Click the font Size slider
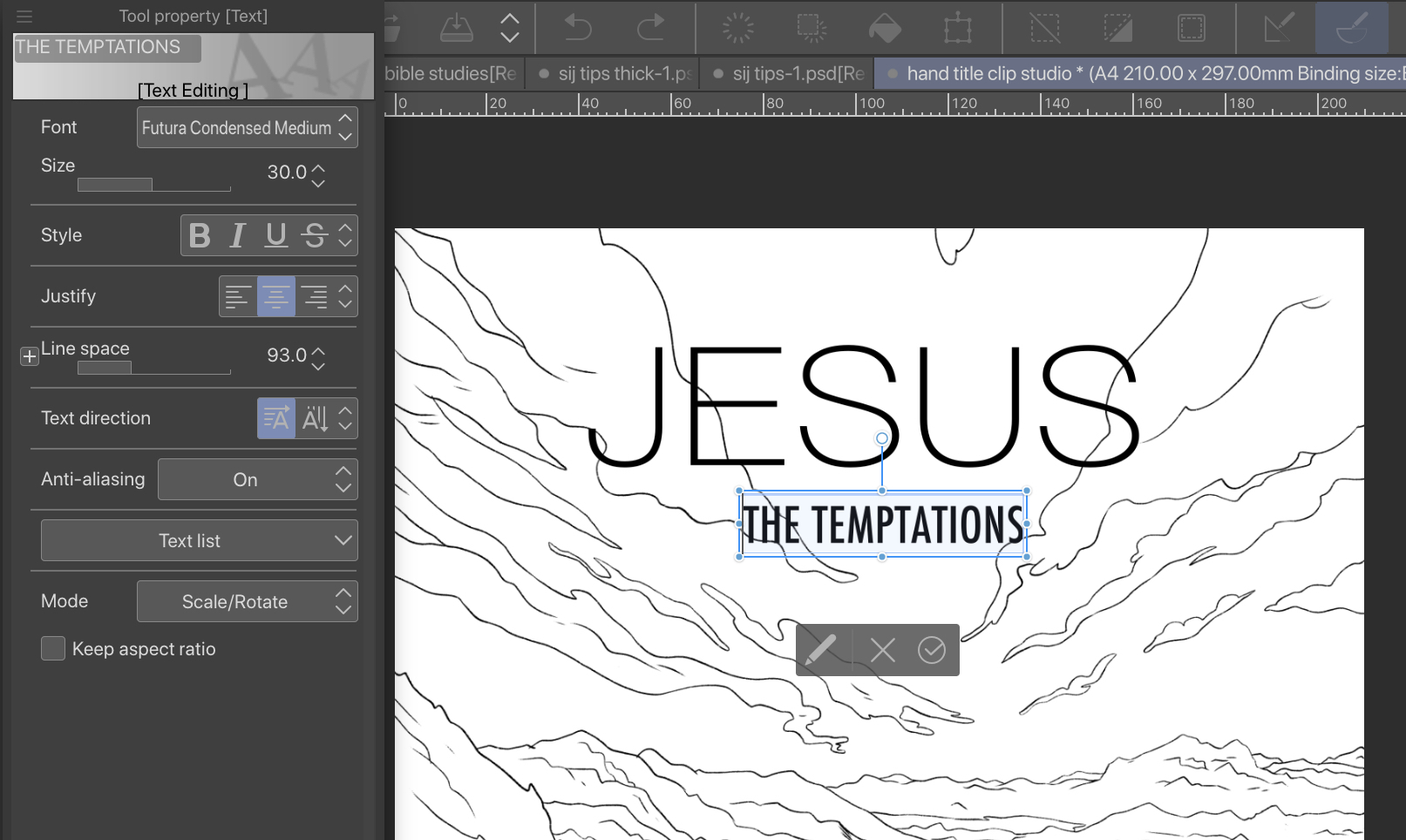 (153, 185)
